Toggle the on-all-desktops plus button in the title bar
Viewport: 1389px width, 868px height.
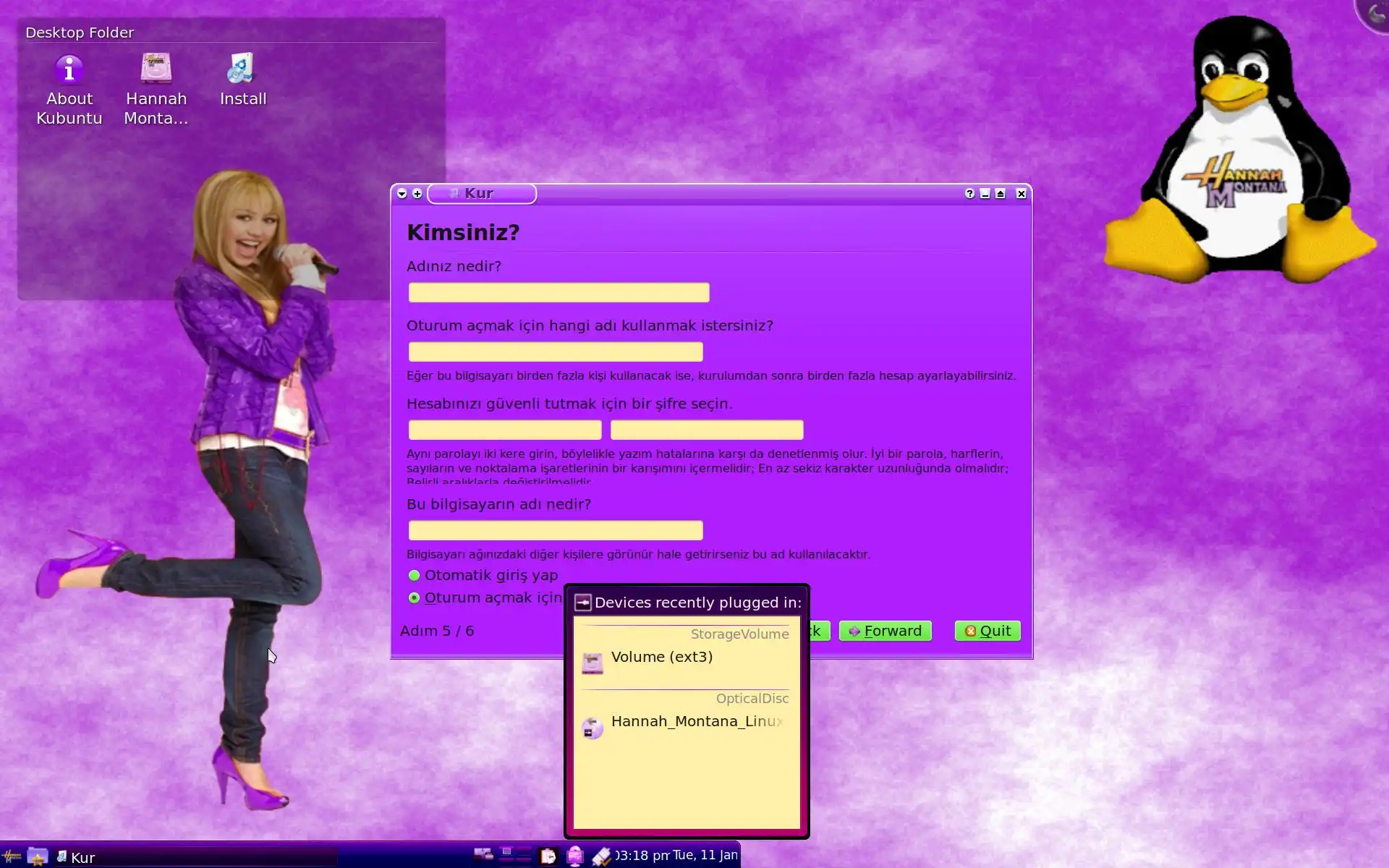pos(417,193)
